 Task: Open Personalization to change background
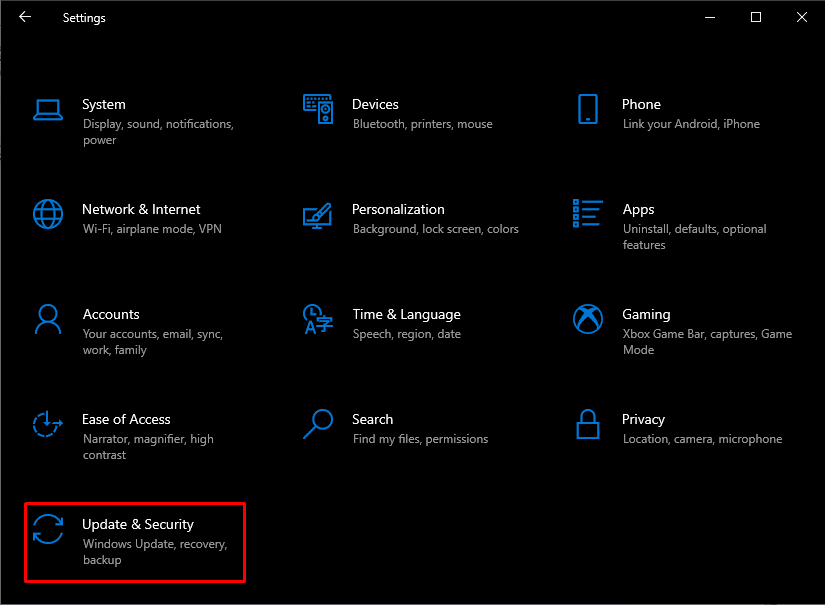(x=398, y=209)
